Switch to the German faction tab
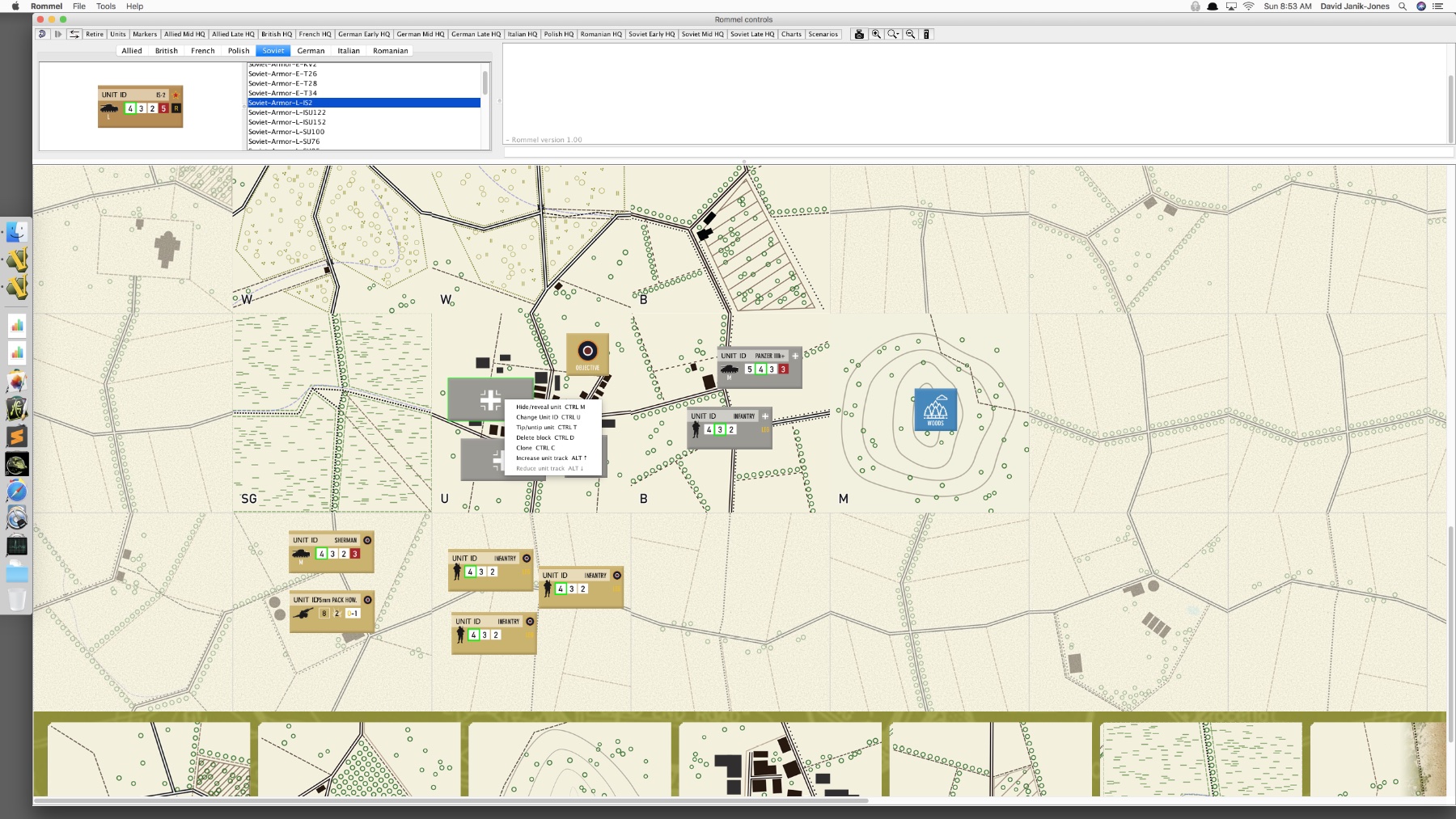 coord(311,50)
